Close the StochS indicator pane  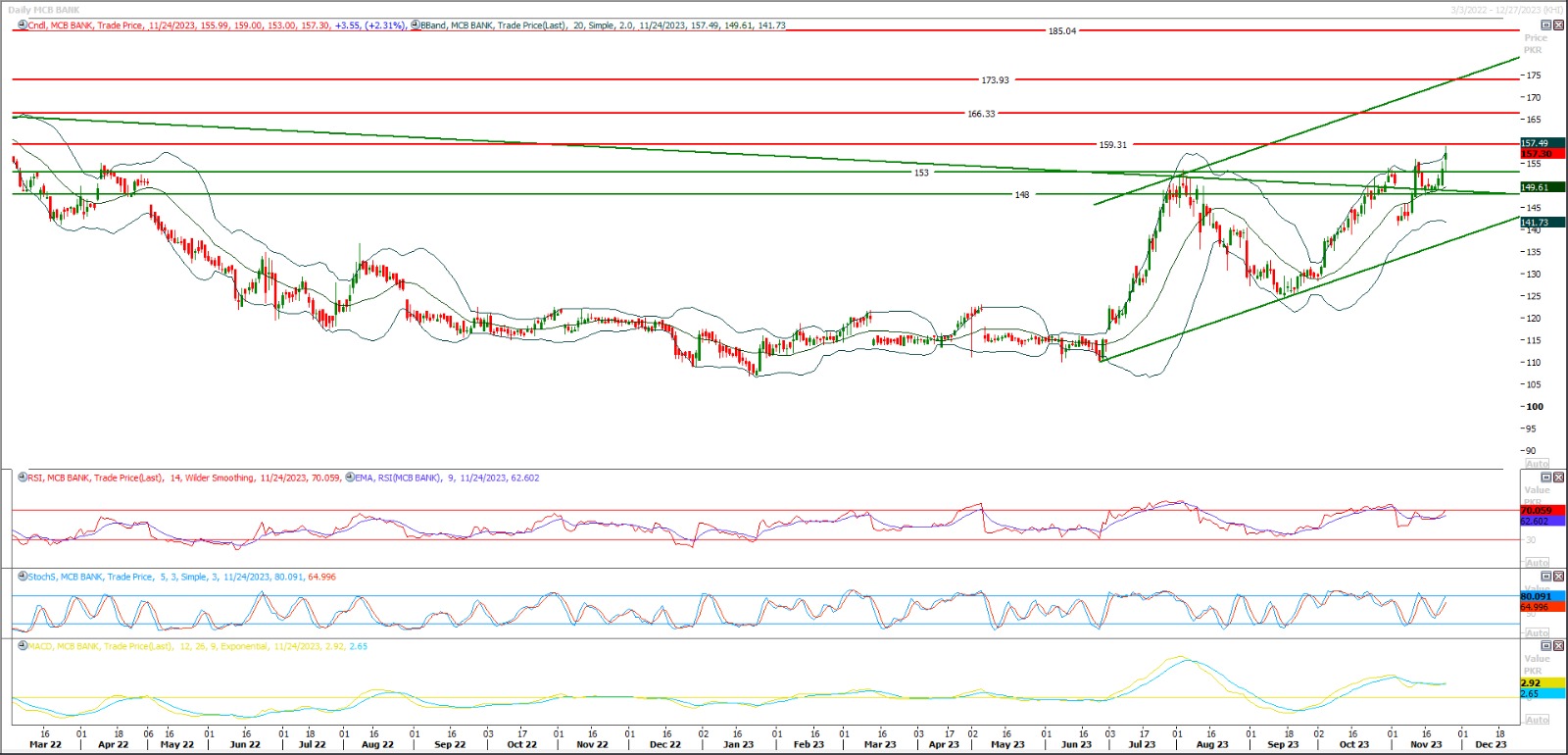[1558, 577]
